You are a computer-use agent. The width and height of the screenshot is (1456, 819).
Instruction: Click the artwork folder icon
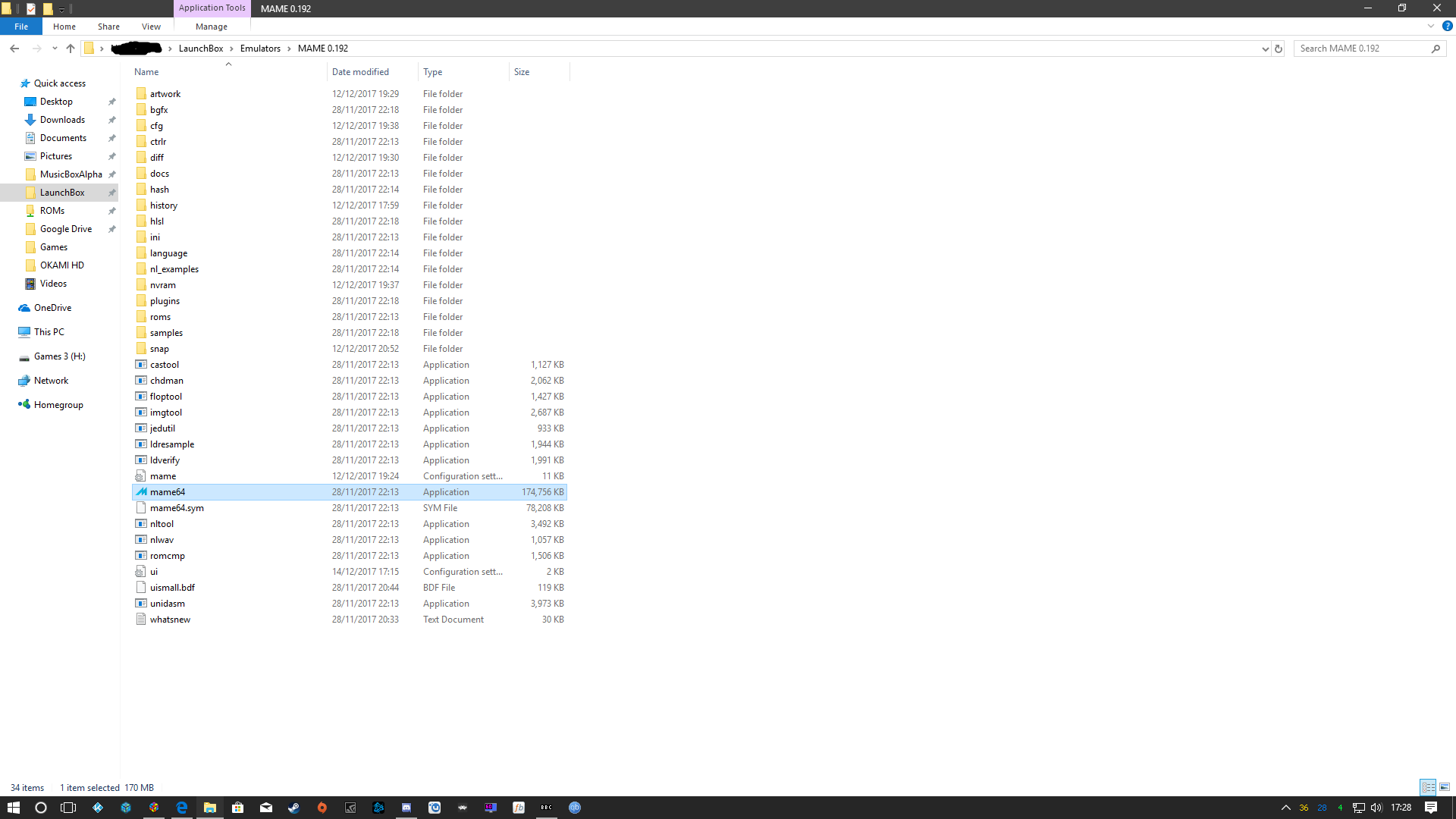(141, 94)
